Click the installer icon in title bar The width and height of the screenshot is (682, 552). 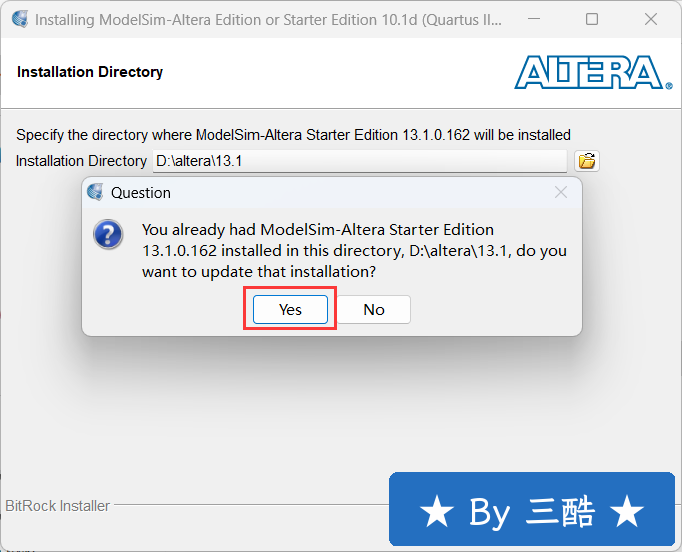point(20,19)
